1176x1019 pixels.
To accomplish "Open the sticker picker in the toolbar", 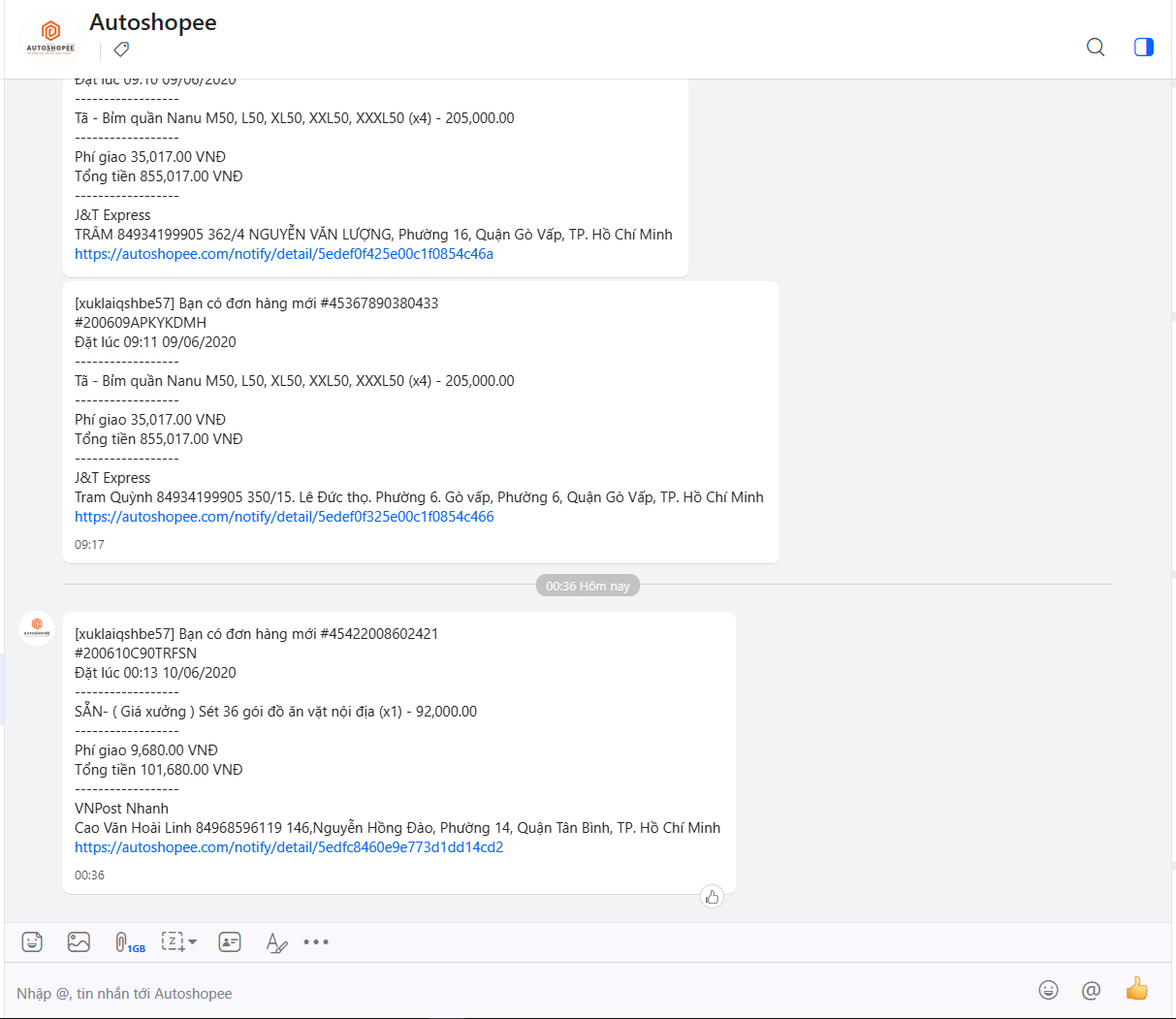I will tap(32, 941).
